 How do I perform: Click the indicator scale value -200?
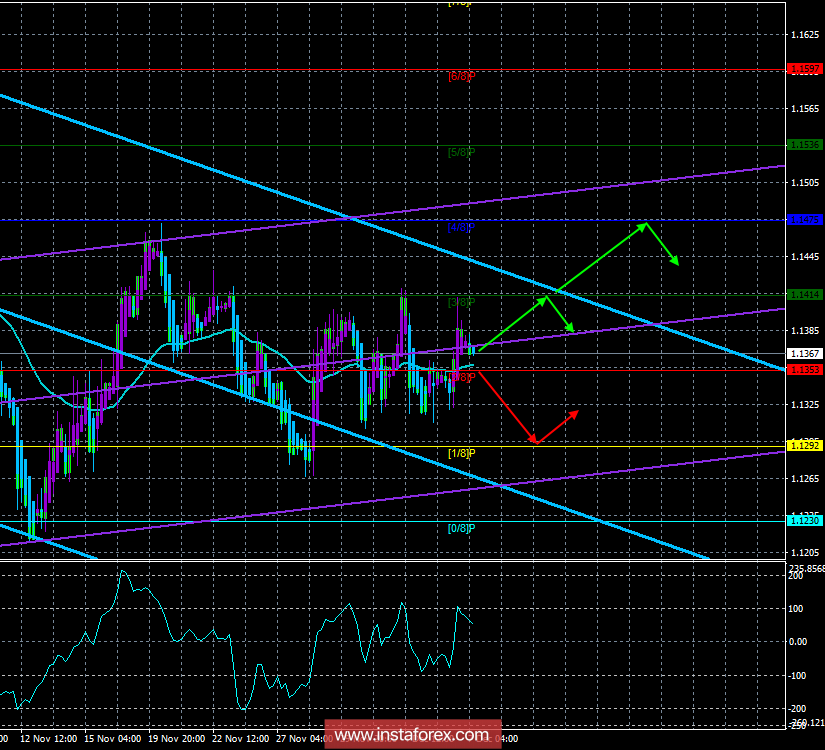798,709
